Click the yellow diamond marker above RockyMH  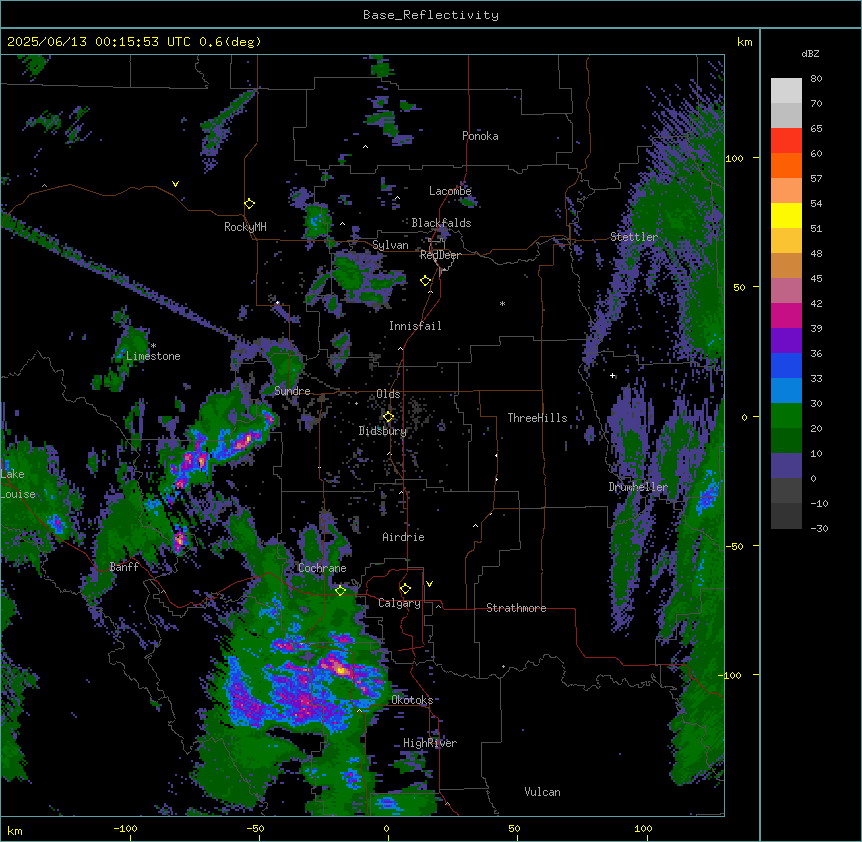250,204
